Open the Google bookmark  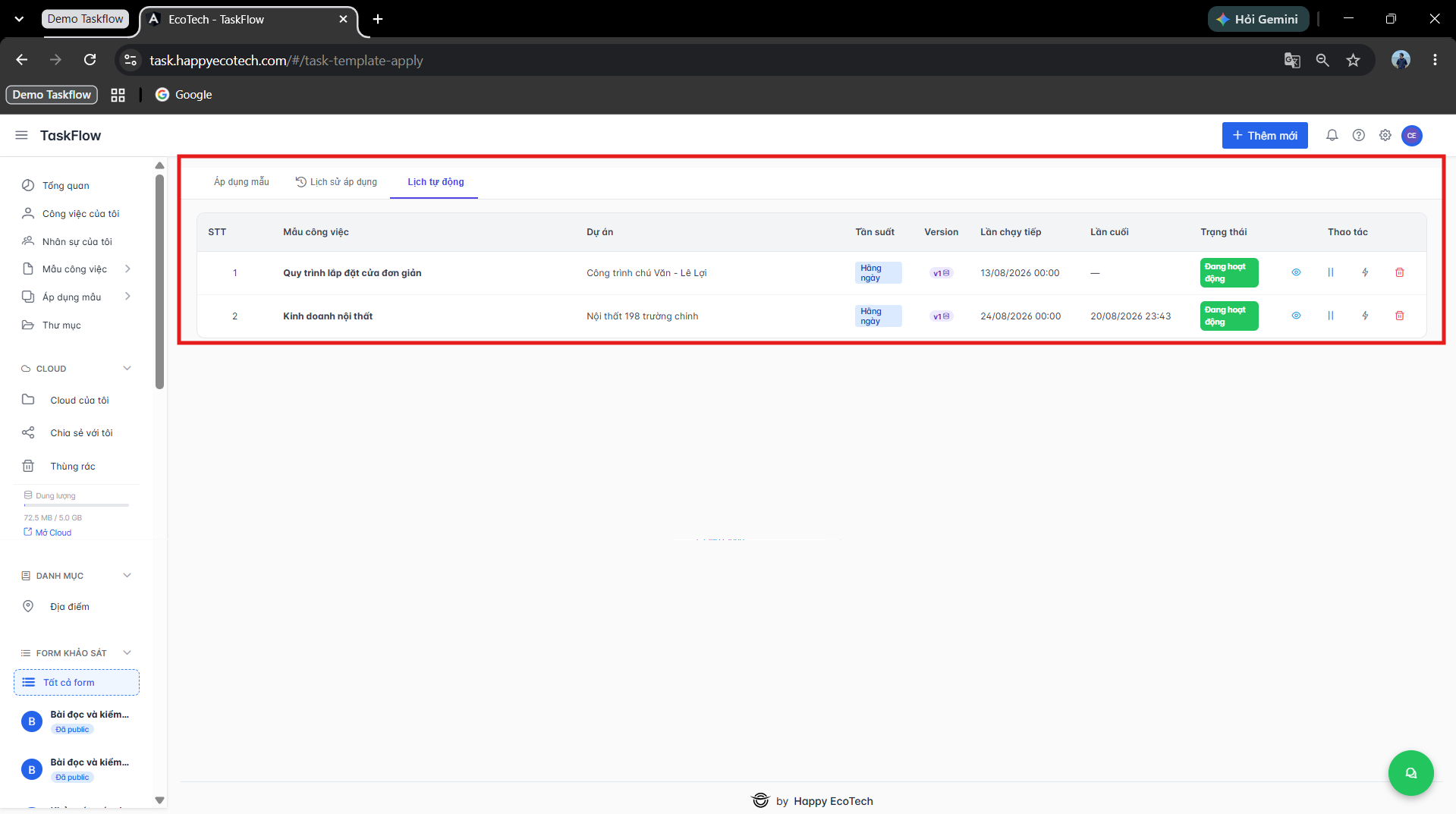point(184,95)
